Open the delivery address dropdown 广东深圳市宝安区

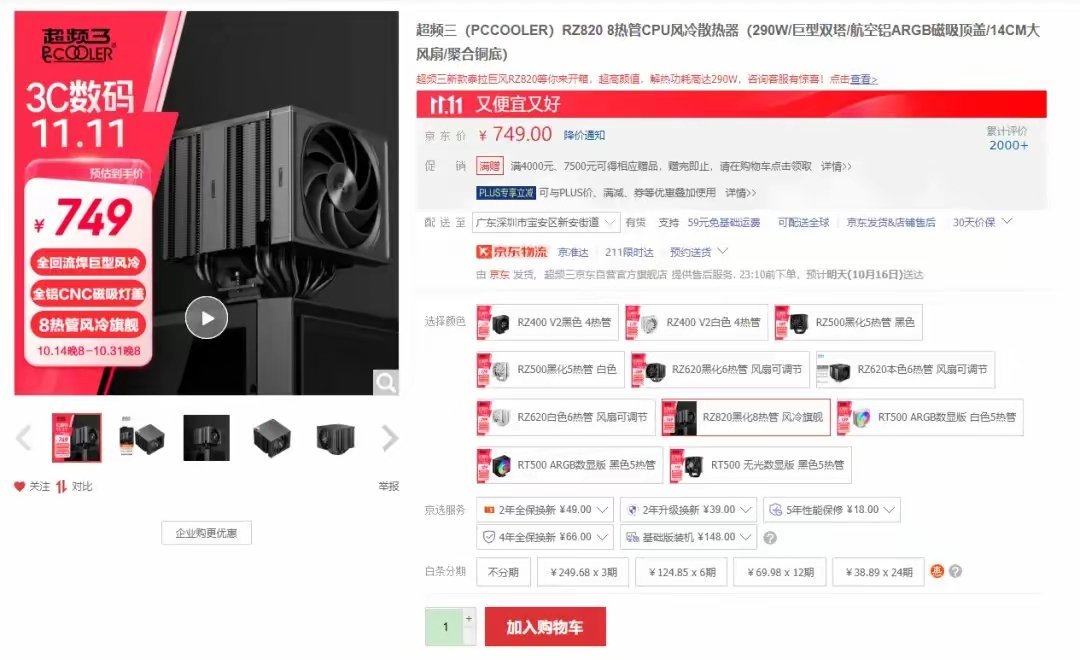click(546, 223)
